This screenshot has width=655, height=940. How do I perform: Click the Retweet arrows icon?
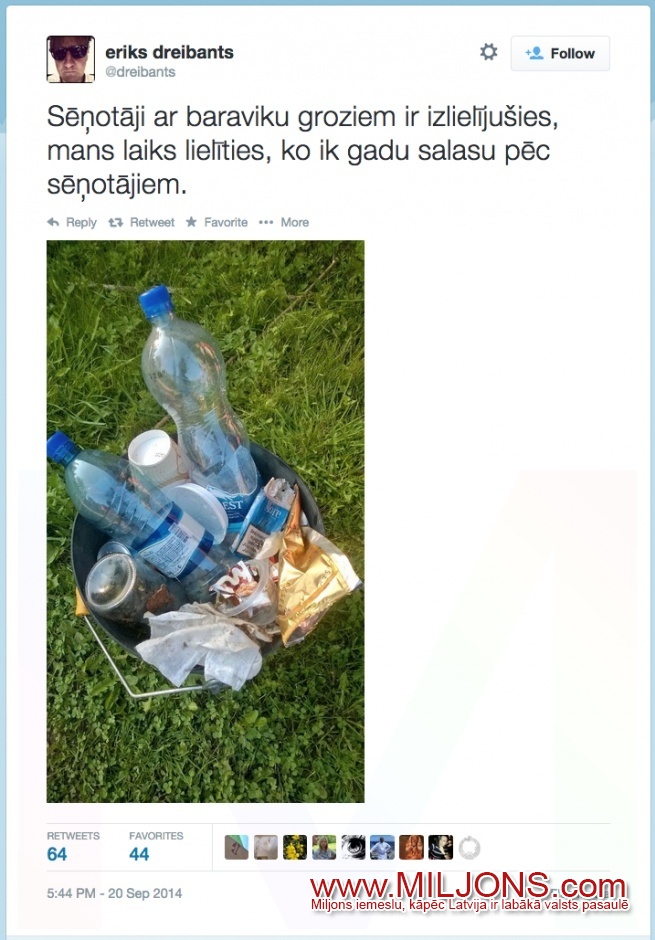click(x=115, y=222)
